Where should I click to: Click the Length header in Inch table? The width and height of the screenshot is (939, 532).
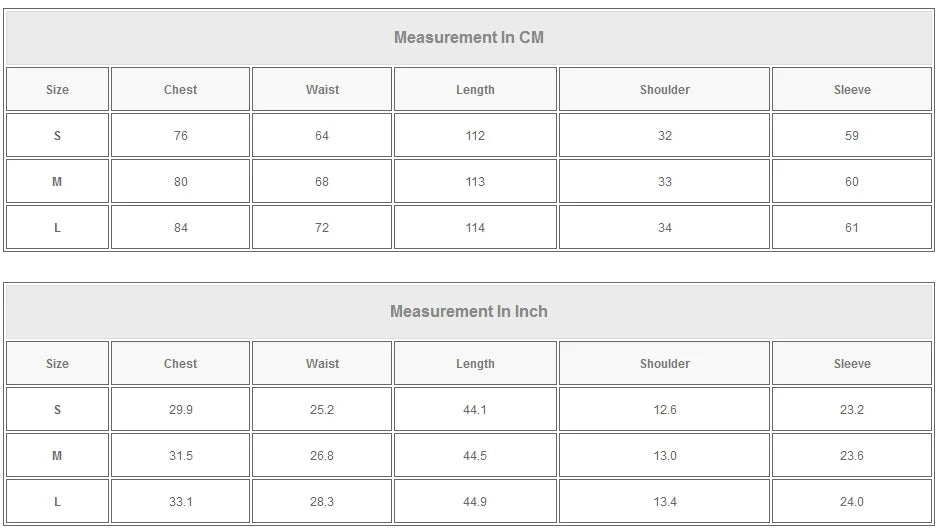[x=475, y=364]
